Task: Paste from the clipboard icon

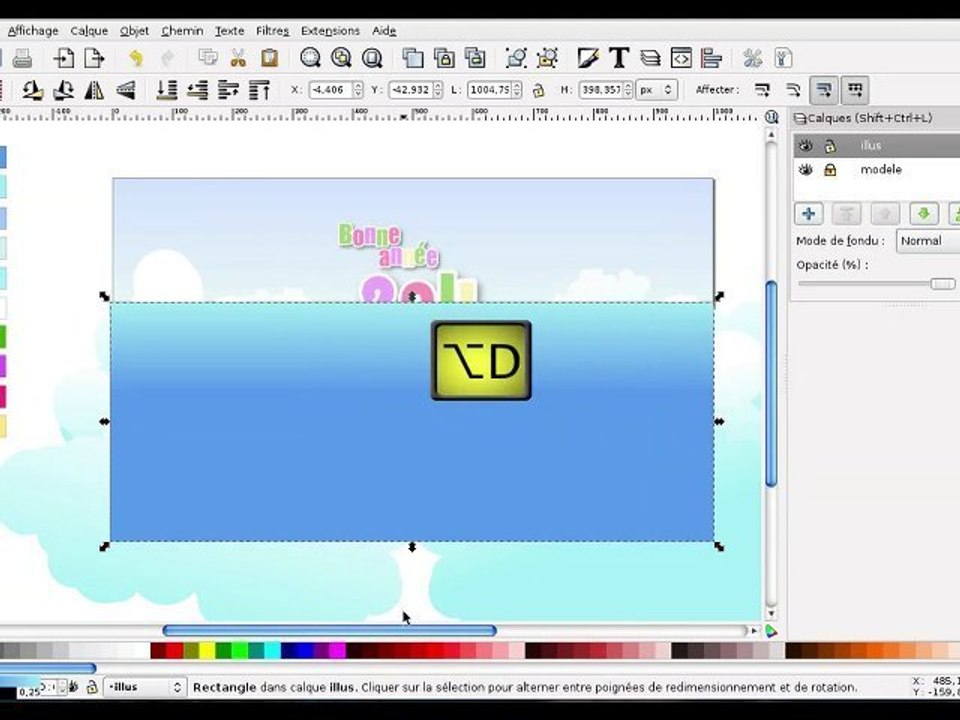Action: click(x=269, y=59)
